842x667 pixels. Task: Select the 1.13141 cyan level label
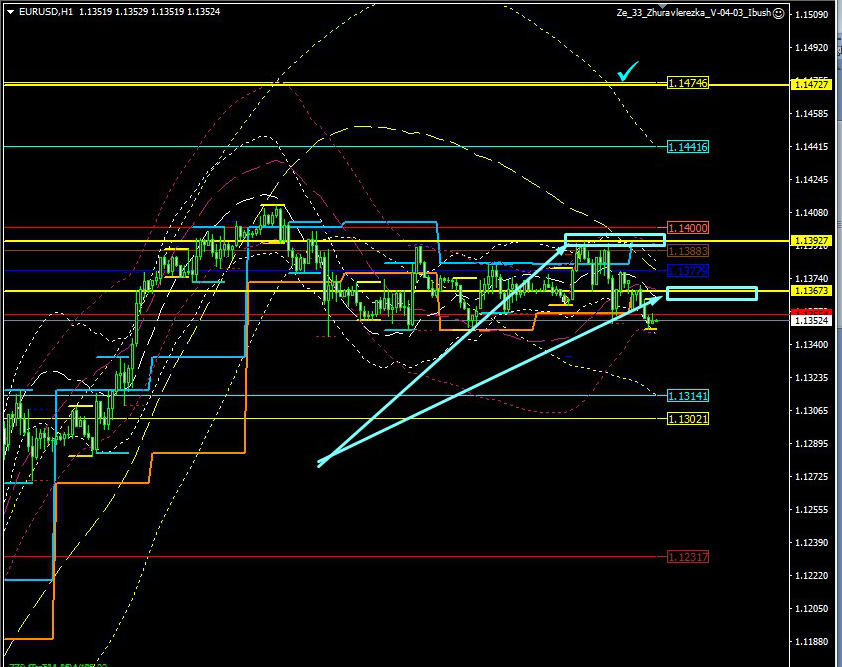[x=688, y=396]
